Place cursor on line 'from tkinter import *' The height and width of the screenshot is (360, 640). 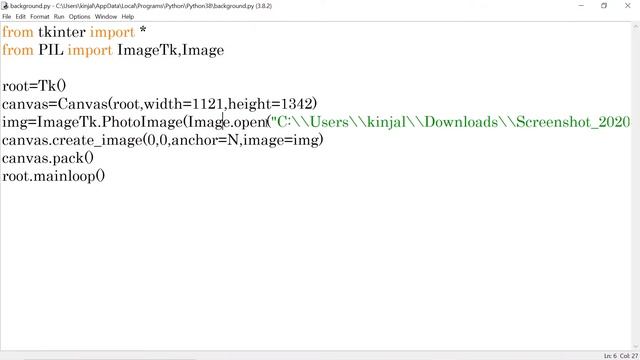pyautogui.click(x=74, y=32)
